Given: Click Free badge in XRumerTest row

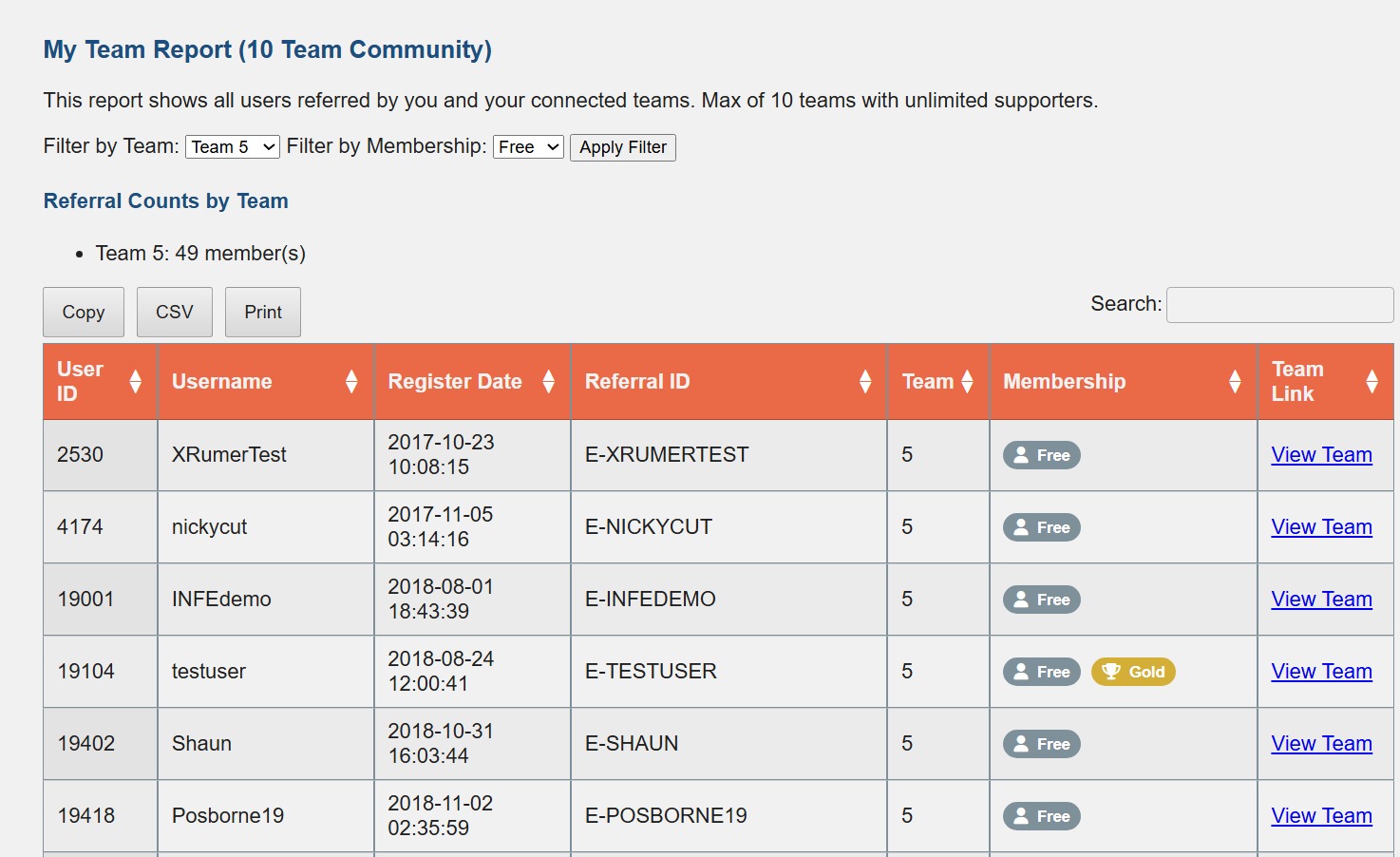Looking at the screenshot, I should pos(1042,455).
